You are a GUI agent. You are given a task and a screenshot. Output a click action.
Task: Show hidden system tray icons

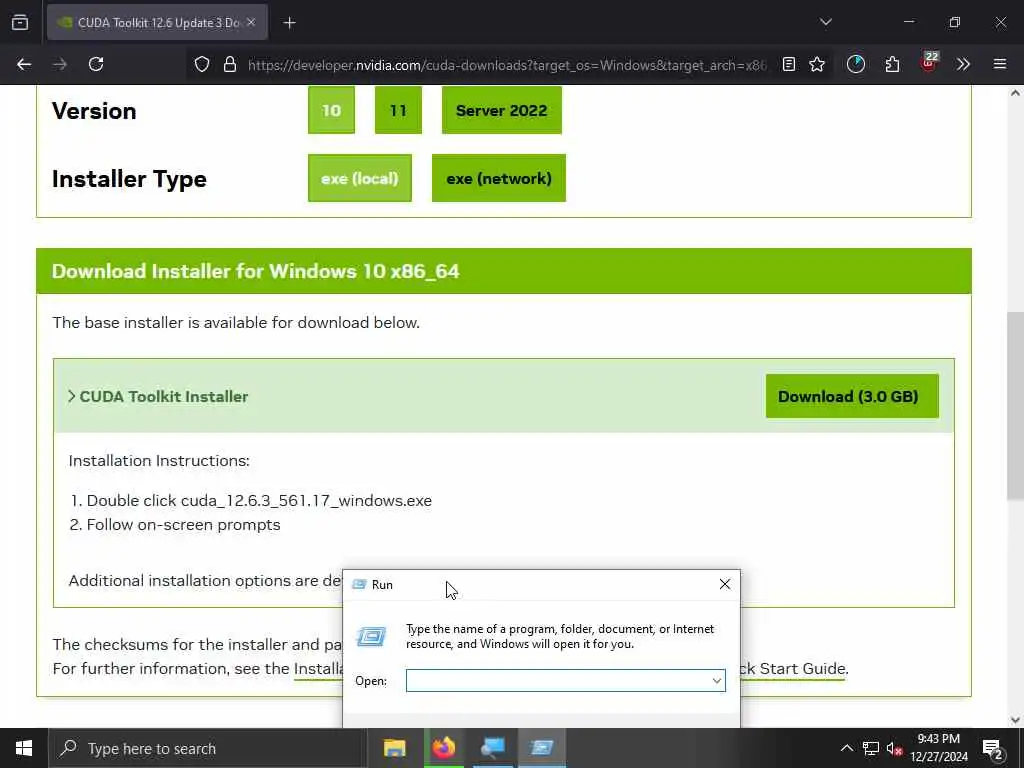[x=846, y=748]
